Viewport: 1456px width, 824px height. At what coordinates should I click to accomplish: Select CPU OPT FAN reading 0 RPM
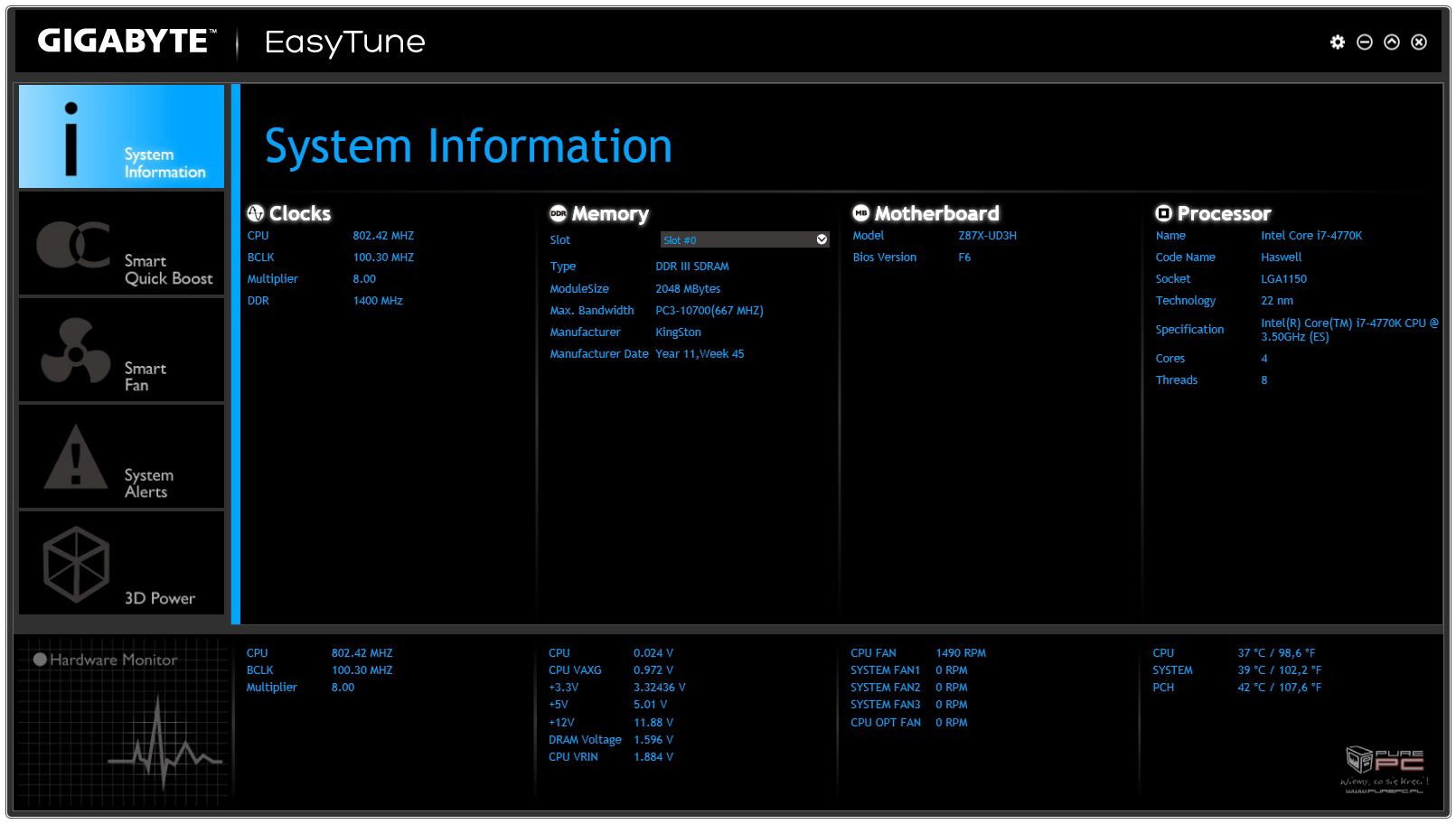click(x=952, y=723)
